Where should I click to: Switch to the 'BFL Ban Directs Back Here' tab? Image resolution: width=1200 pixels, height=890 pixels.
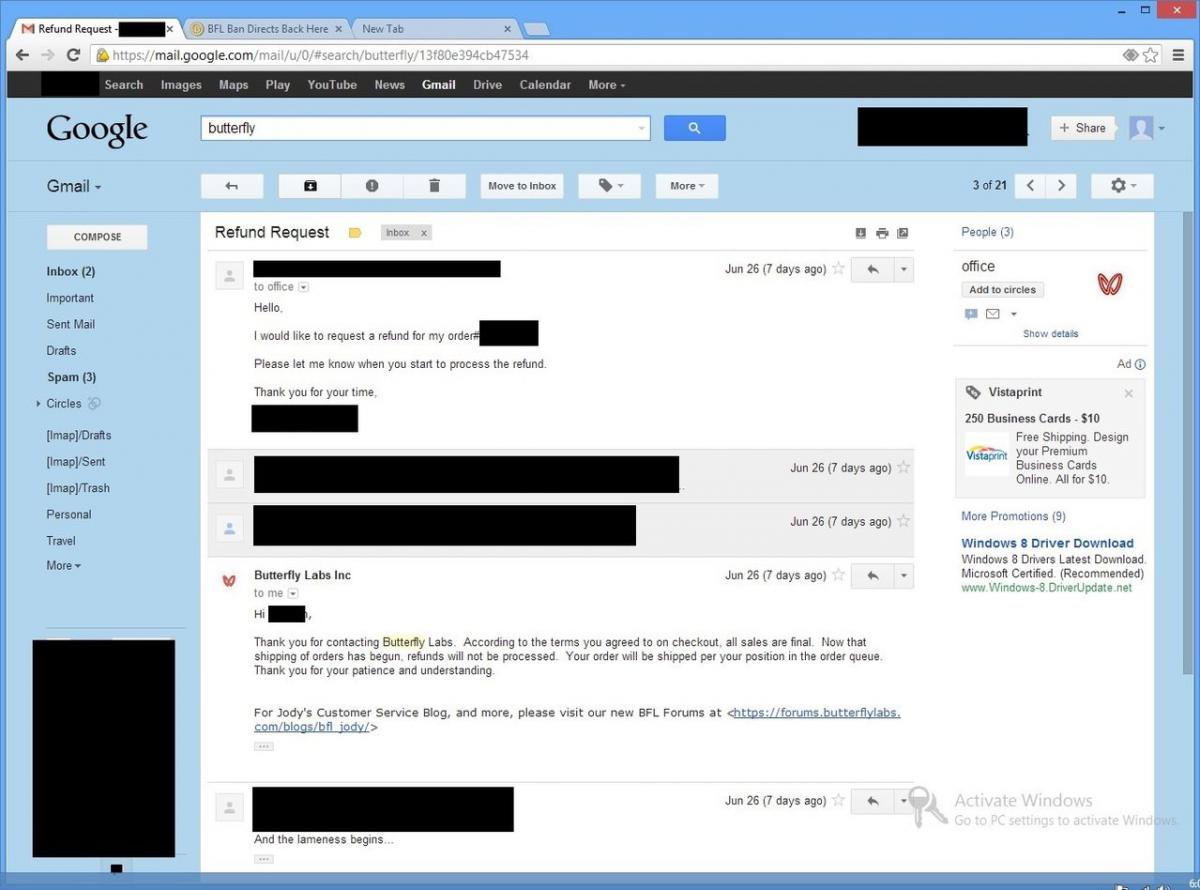(266, 29)
